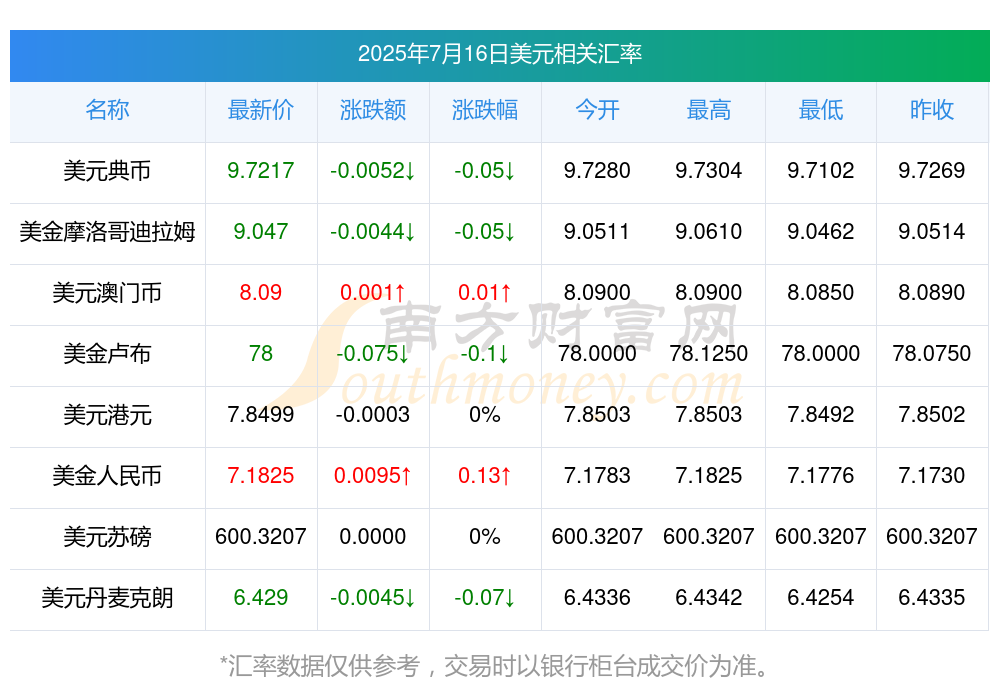The image size is (1000, 698).
Task: Click opening price 9.7280
Action: coord(597,170)
